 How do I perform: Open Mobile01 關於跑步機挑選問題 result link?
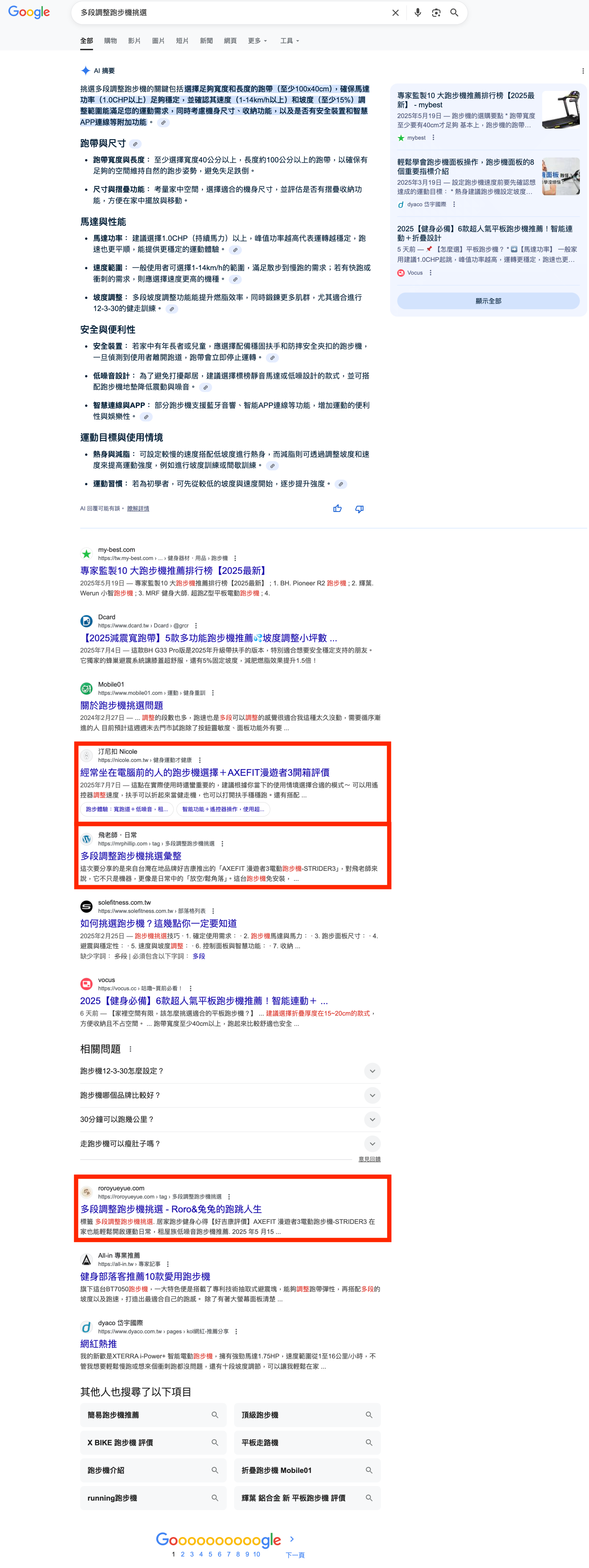(122, 705)
